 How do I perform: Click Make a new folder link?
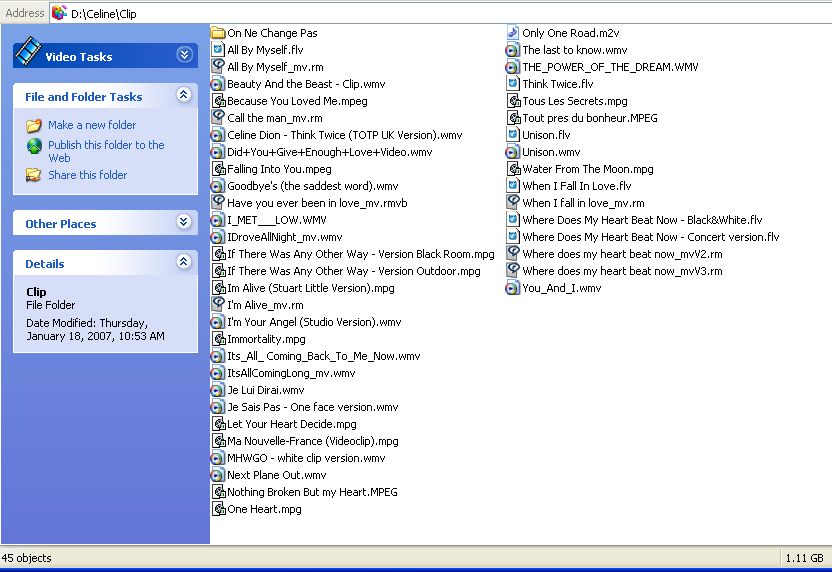92,125
